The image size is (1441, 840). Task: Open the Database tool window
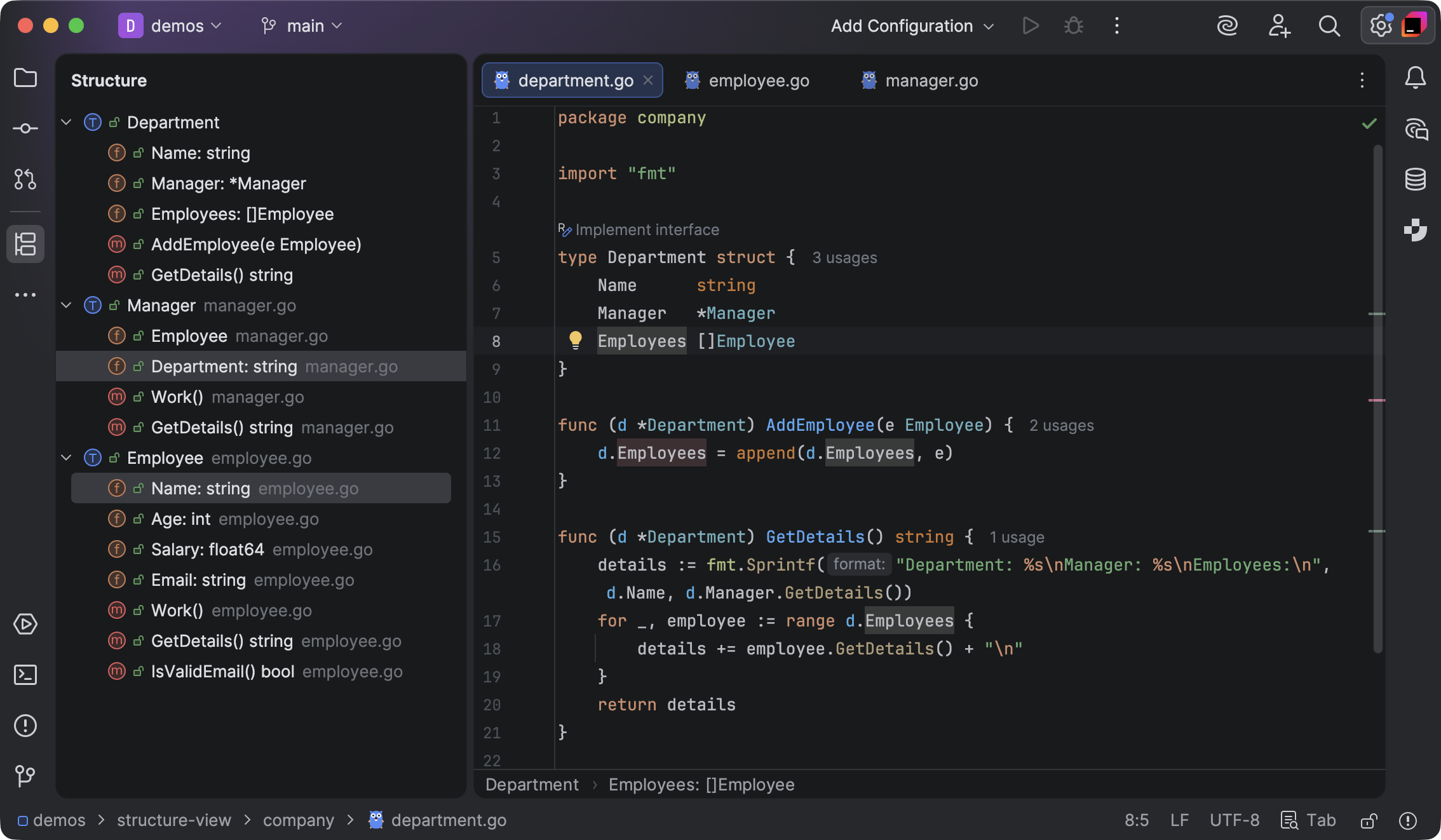(1415, 179)
